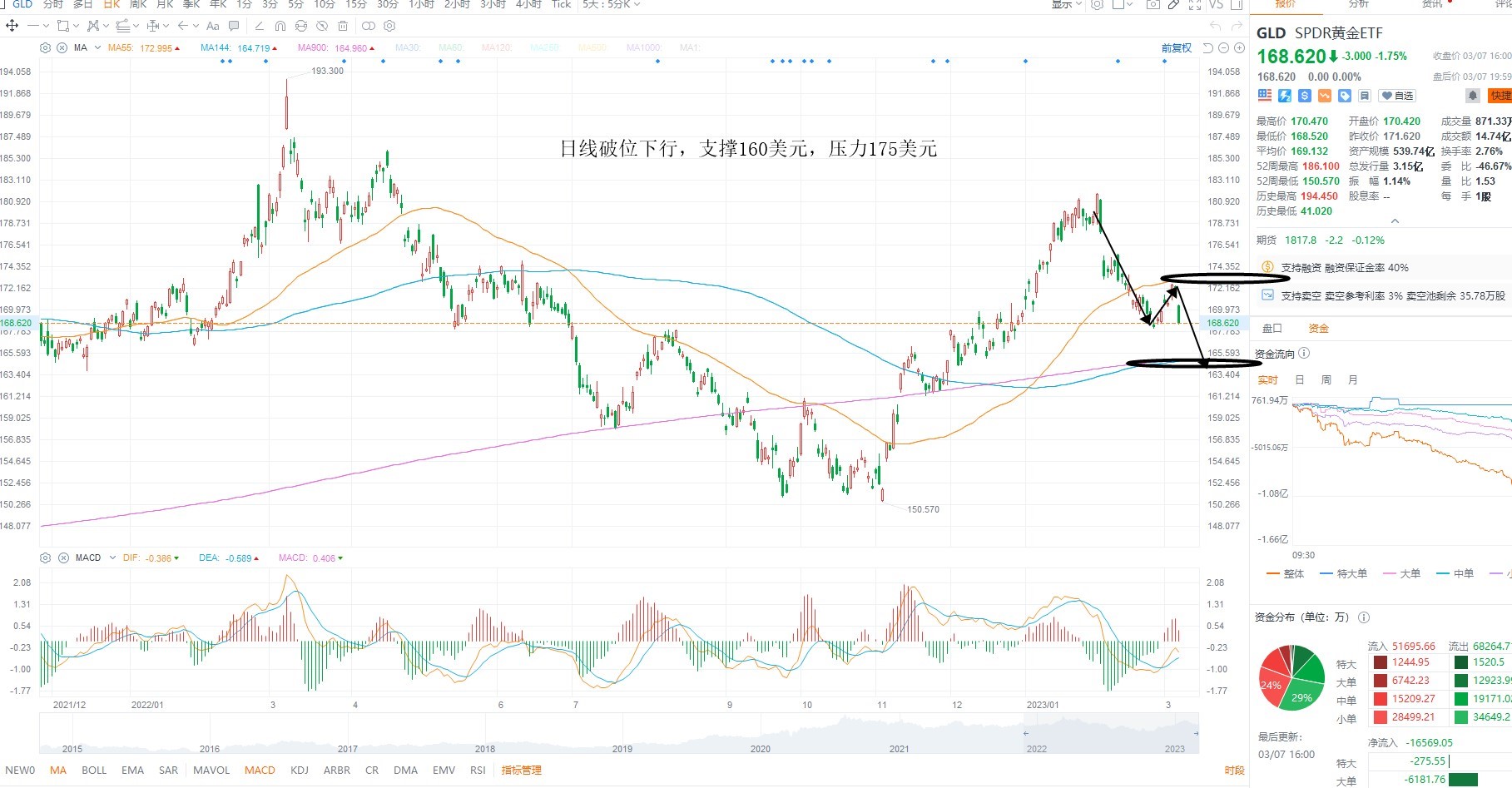The height and width of the screenshot is (788, 1512).
Task: Select the pencil drawing tool in drawing toolbar
Action: tap(259, 26)
